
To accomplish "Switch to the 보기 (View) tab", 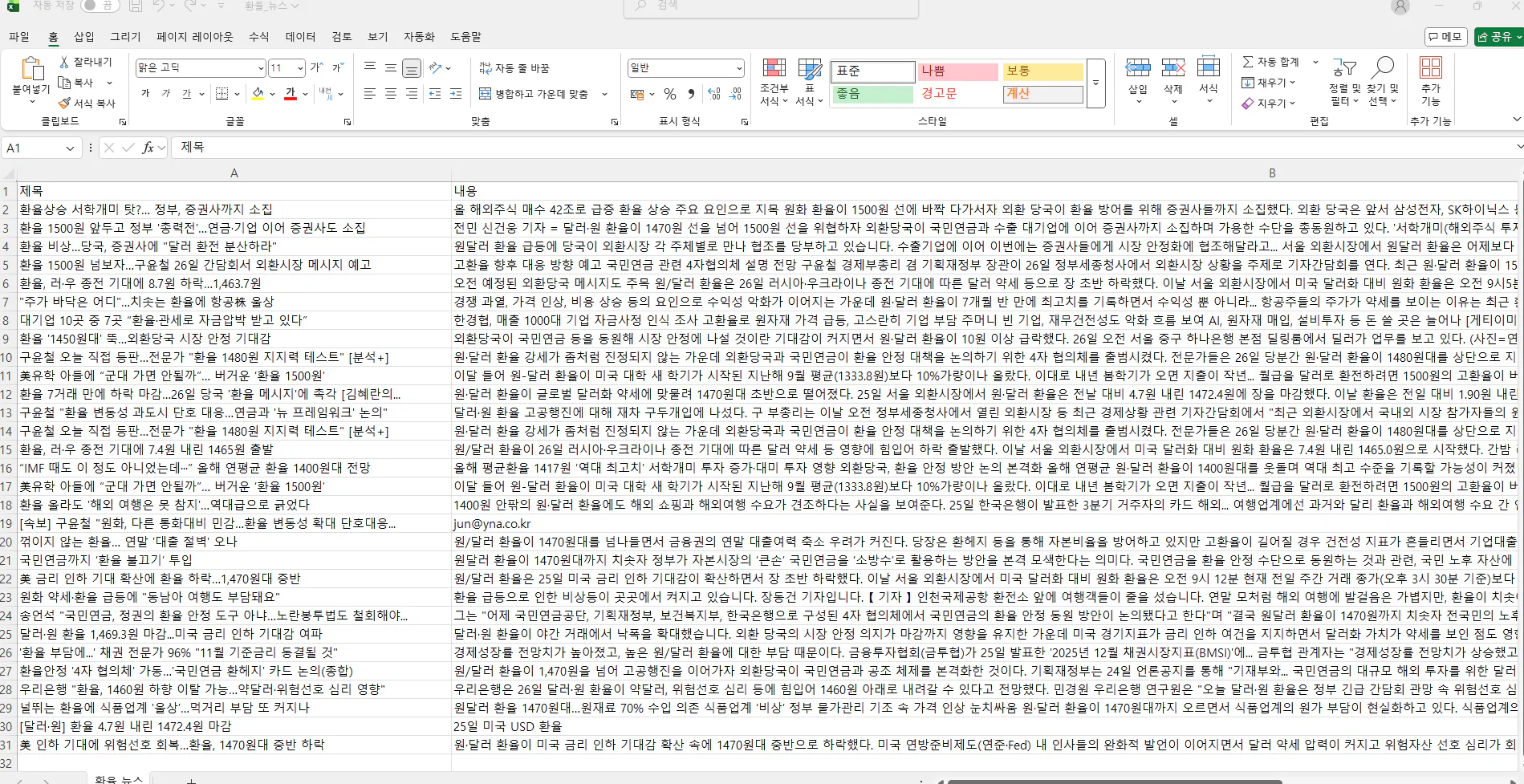I will pyautogui.click(x=378, y=37).
